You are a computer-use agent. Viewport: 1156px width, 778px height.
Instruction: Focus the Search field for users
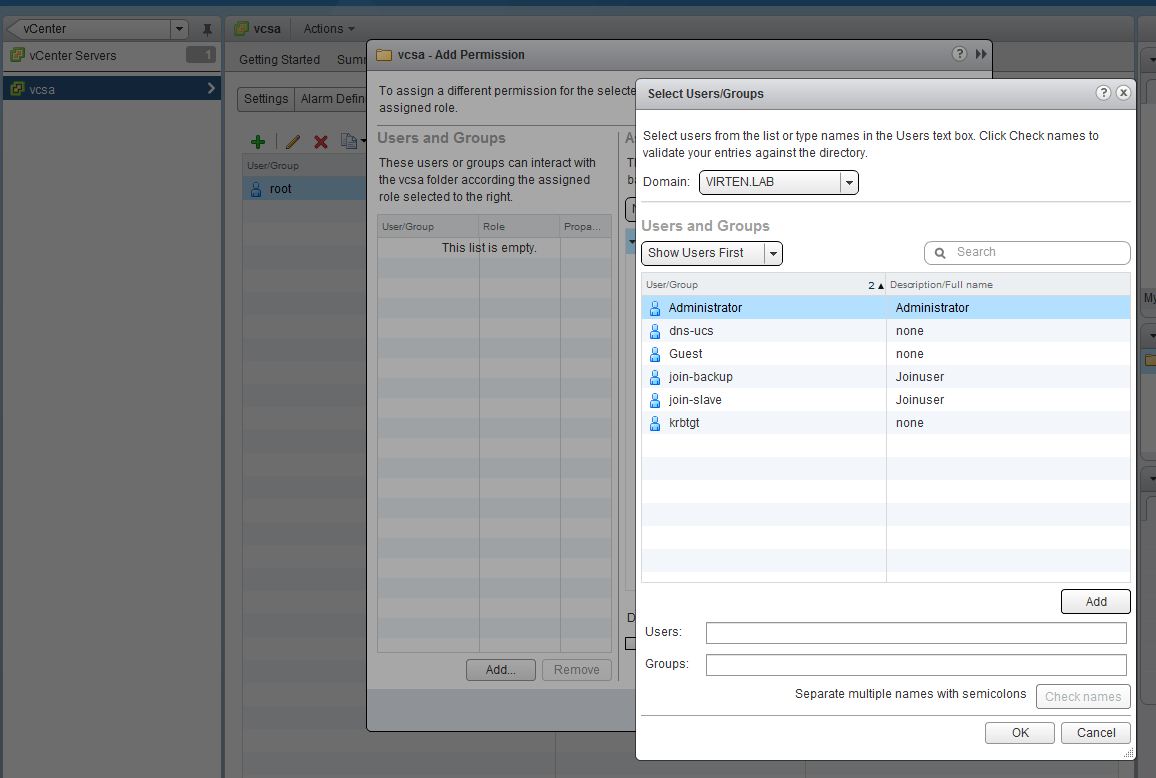pyautogui.click(x=1027, y=252)
